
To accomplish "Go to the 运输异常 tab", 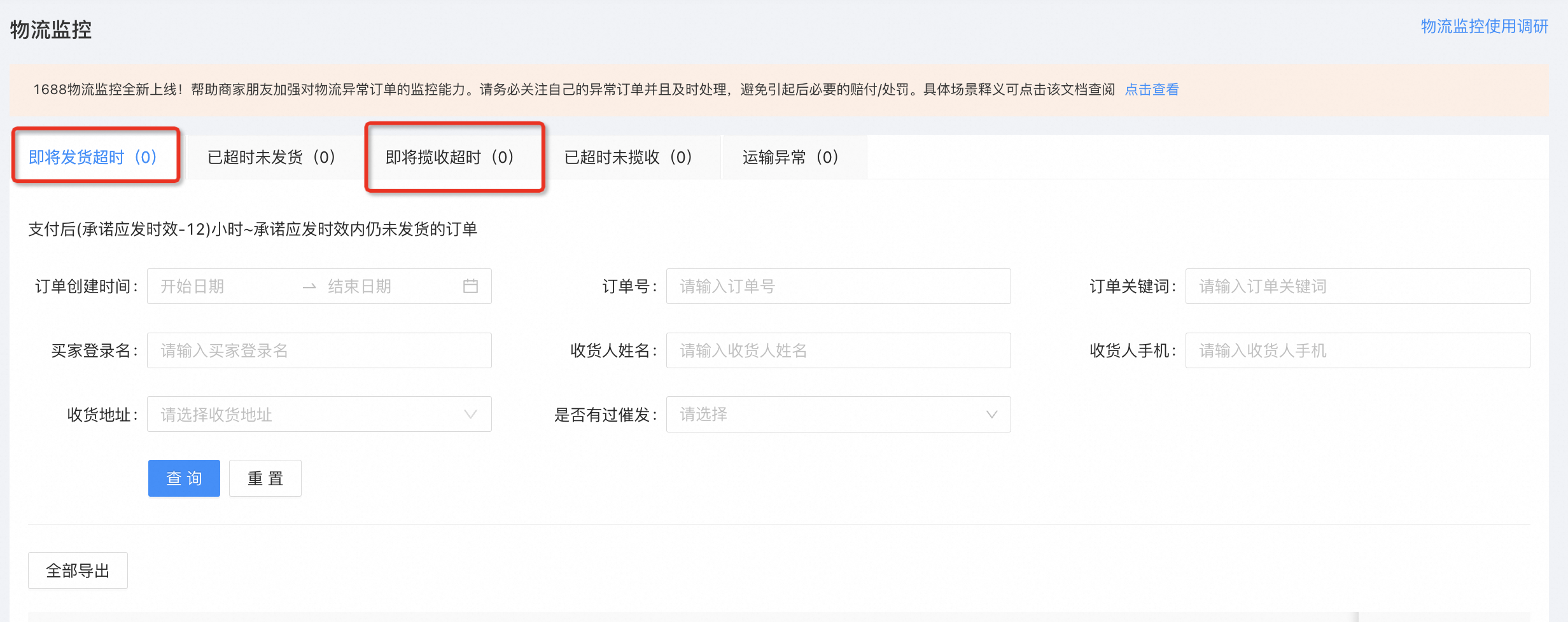I will (x=790, y=157).
